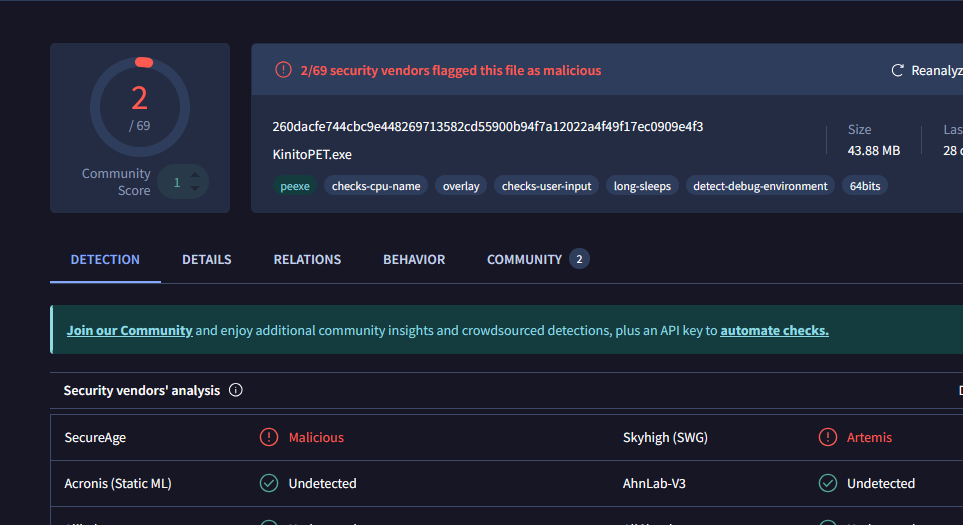Screen dimensions: 963x525
Task: Click Skyhigh (SWG) Artemis warning icon
Action: [827, 437]
